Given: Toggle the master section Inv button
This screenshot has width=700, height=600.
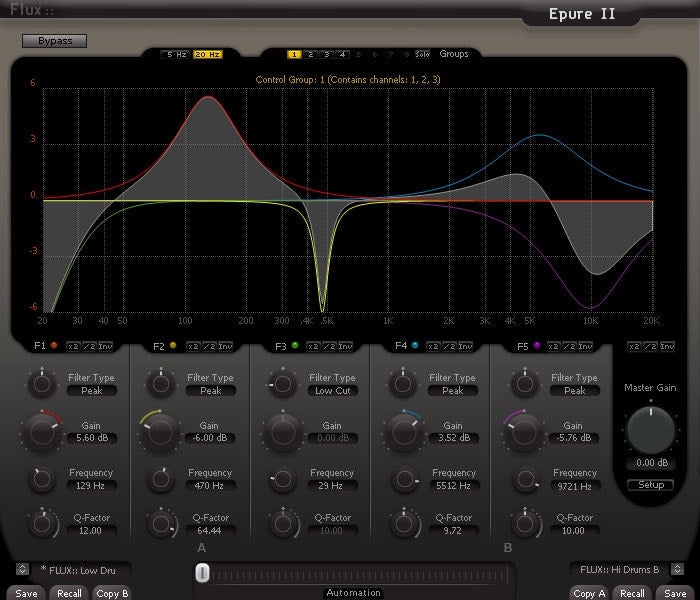Looking at the screenshot, I should [667, 346].
